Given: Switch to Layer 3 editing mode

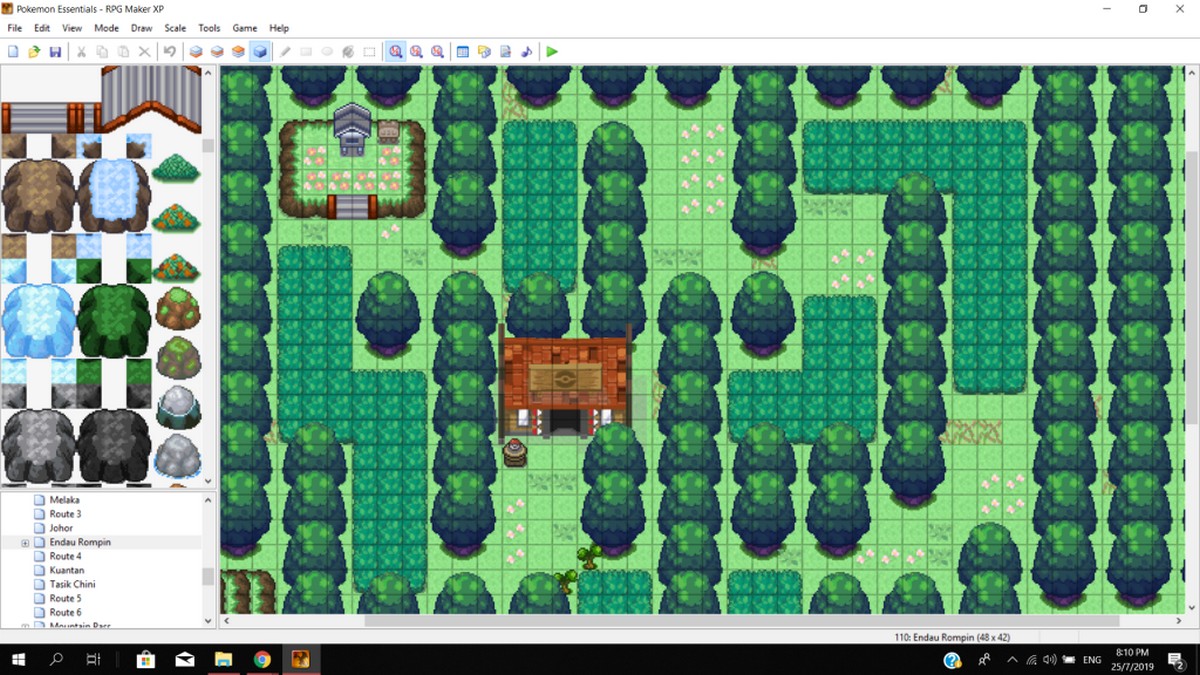Looking at the screenshot, I should 238,51.
